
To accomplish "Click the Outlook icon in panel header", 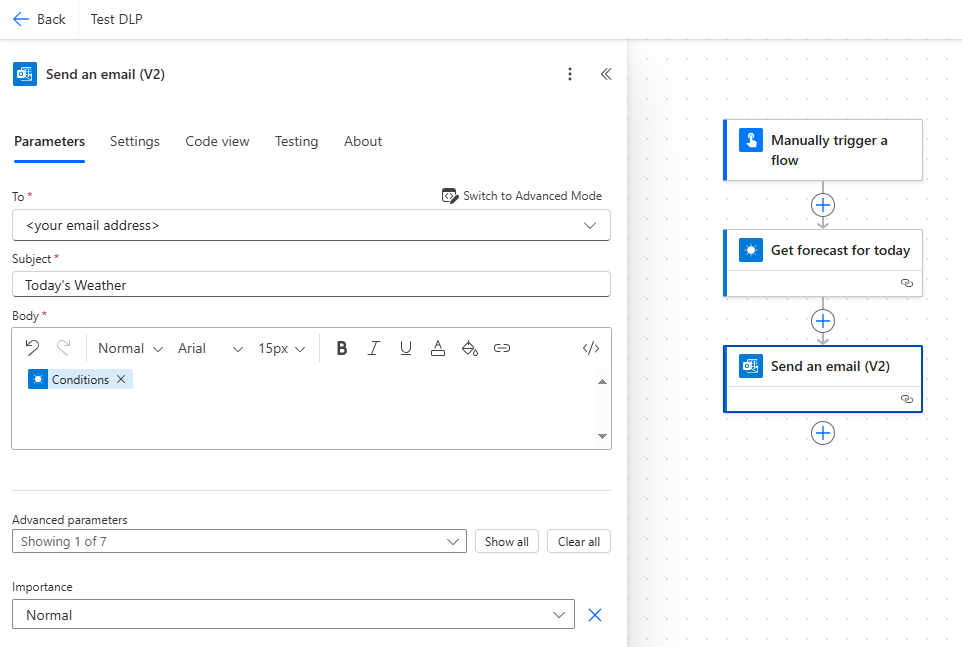I will tap(25, 74).
